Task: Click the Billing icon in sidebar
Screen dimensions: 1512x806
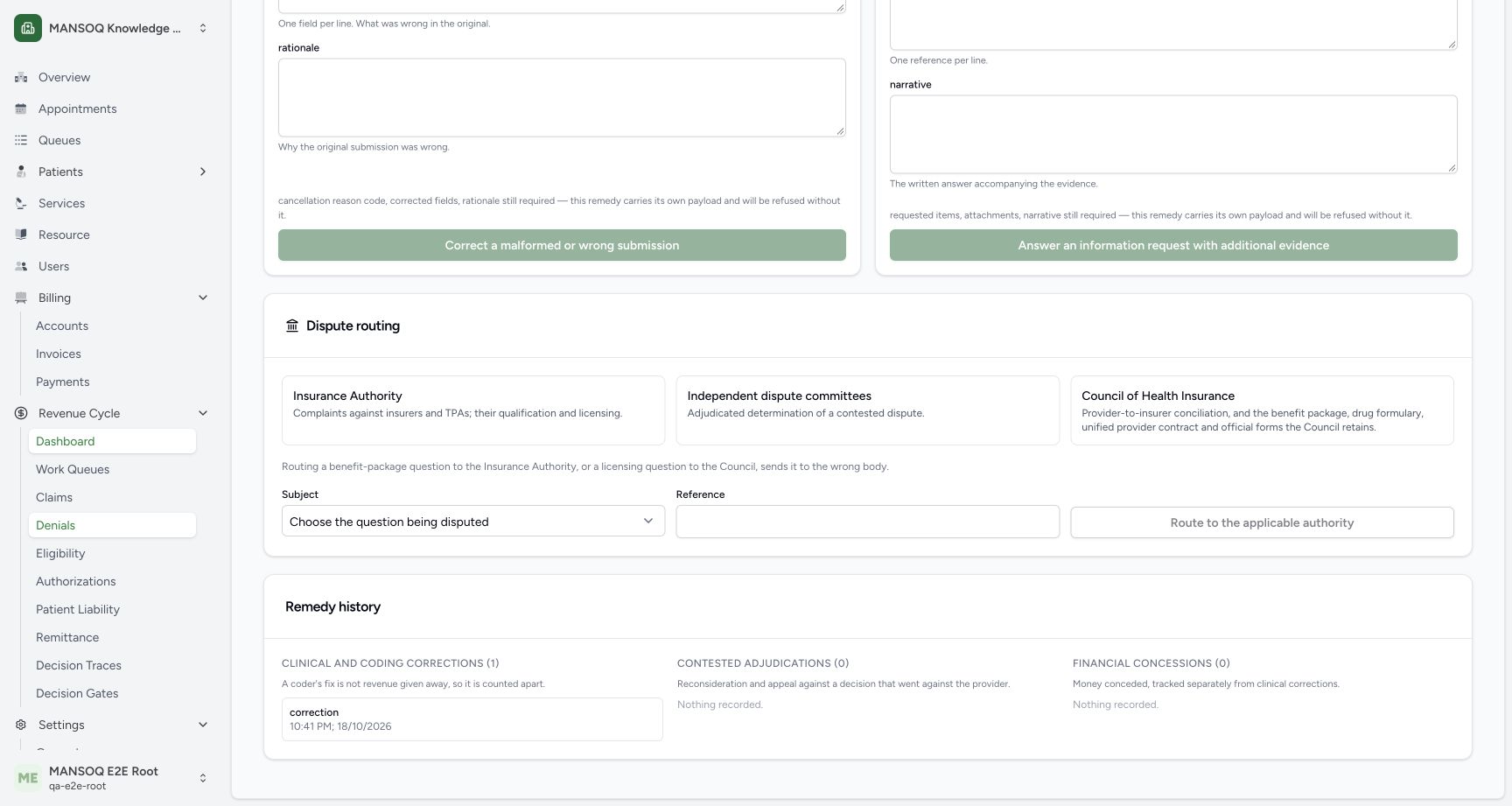Action: point(21,298)
